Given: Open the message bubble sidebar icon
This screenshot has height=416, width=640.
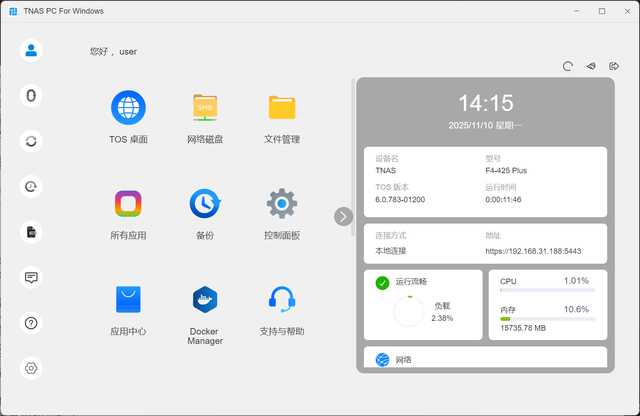Looking at the screenshot, I should [31, 277].
